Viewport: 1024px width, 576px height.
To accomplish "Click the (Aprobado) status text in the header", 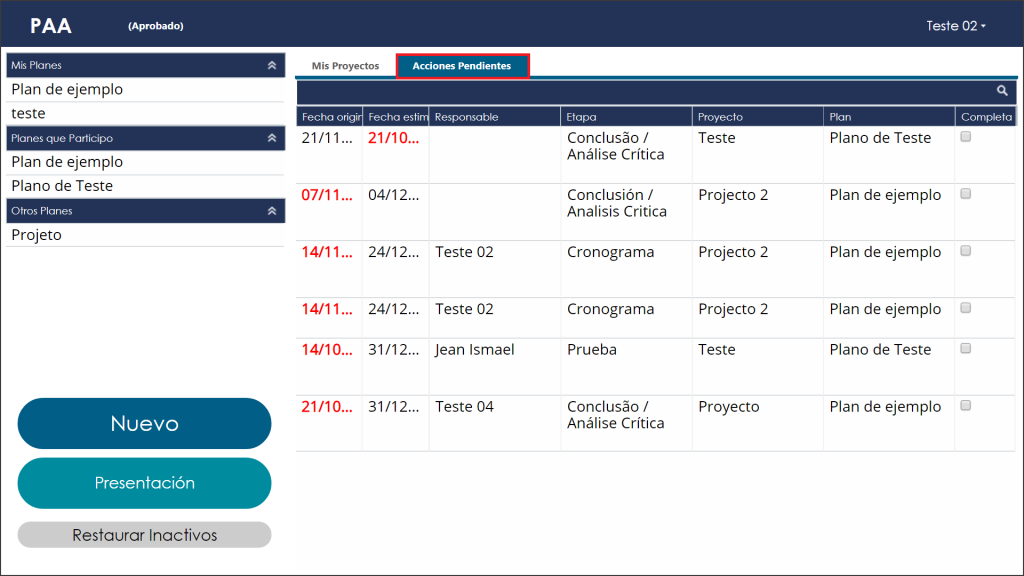I will coord(155,26).
